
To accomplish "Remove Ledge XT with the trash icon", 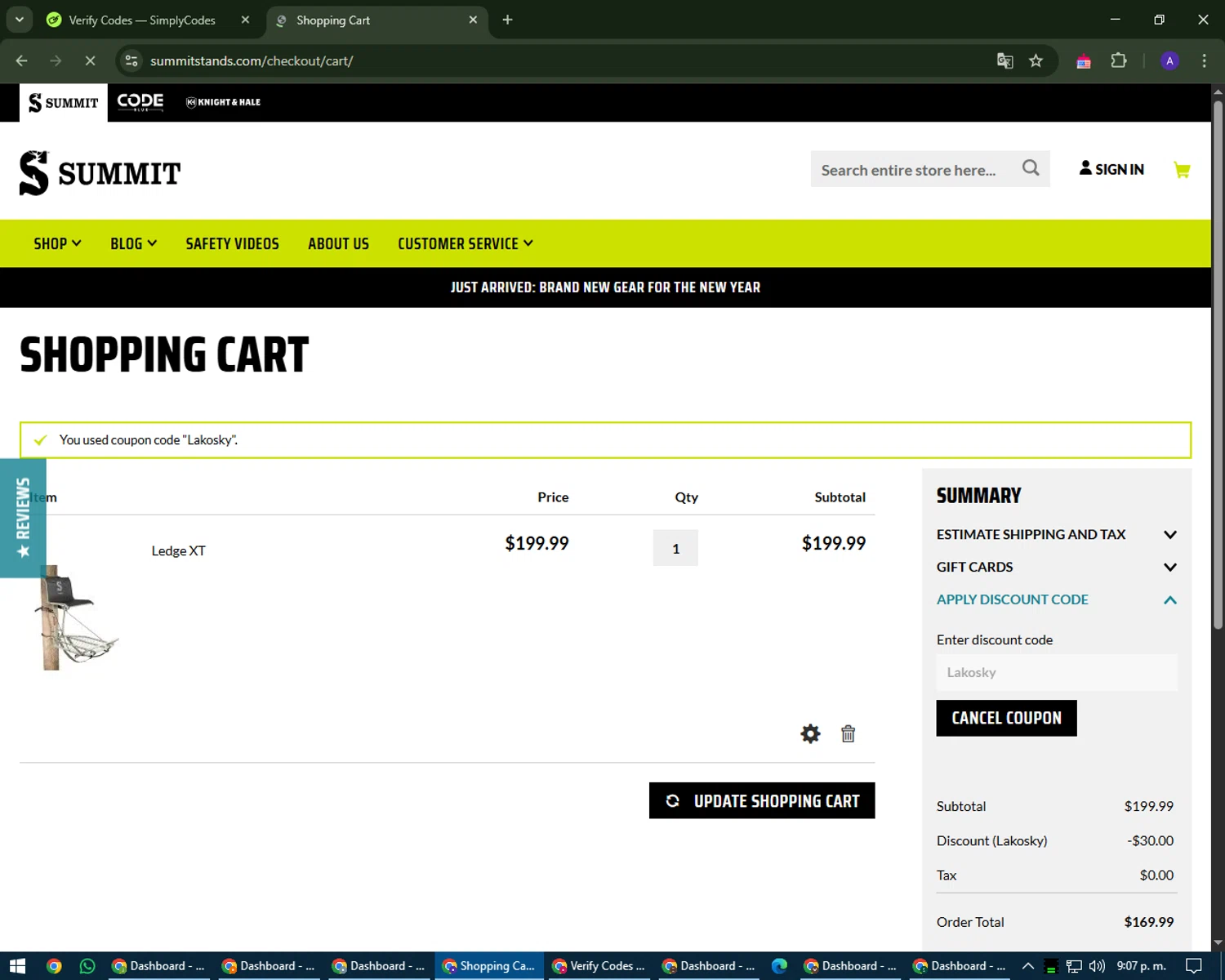I will coord(848,733).
